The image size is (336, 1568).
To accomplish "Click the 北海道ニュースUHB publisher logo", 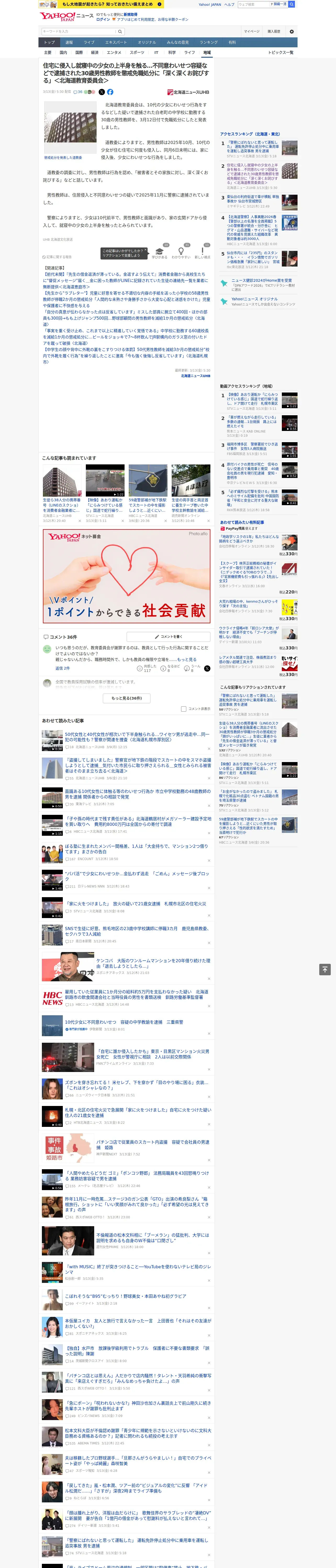I will pyautogui.click(x=188, y=93).
